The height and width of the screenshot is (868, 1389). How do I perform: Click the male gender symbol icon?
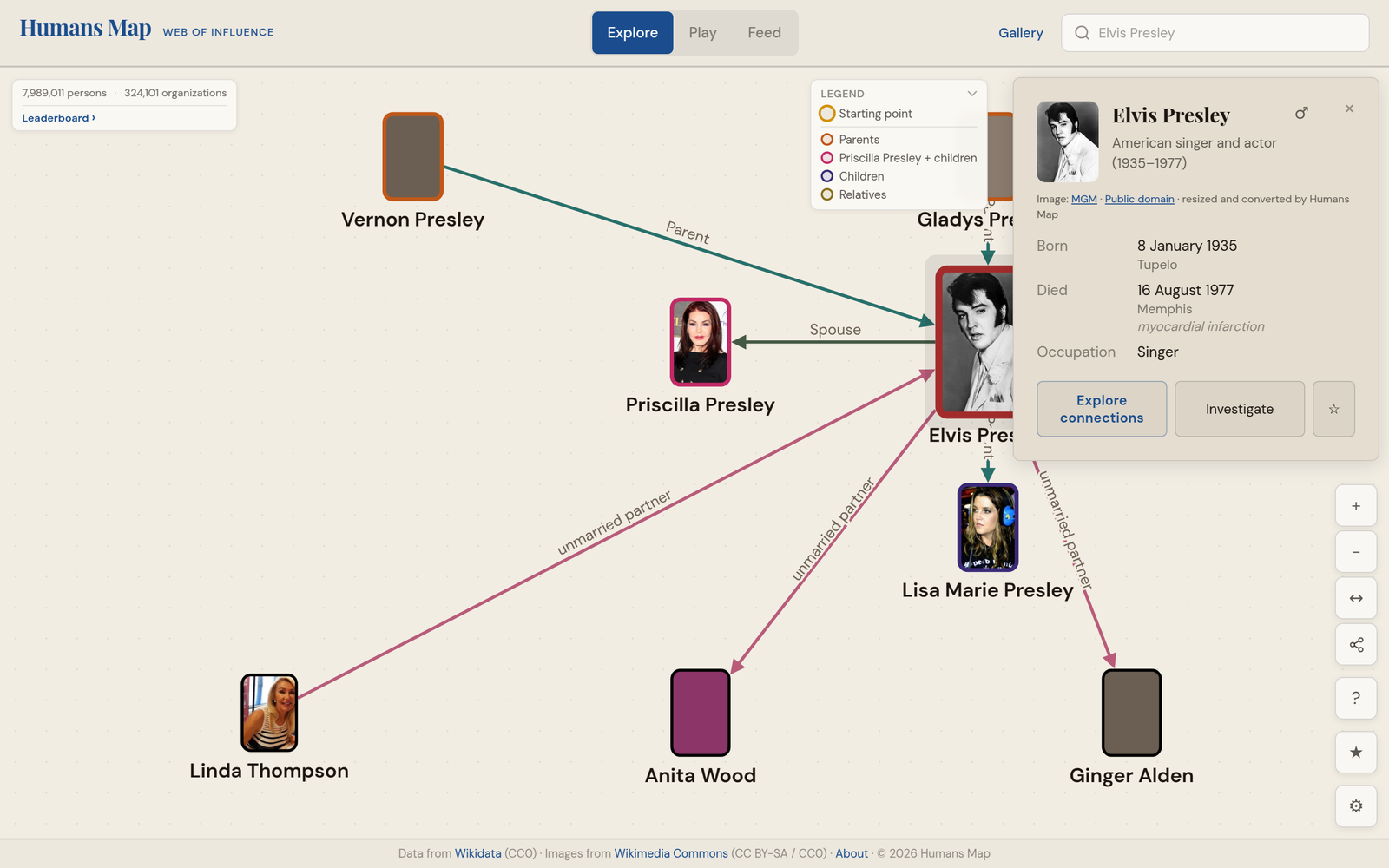click(1301, 113)
